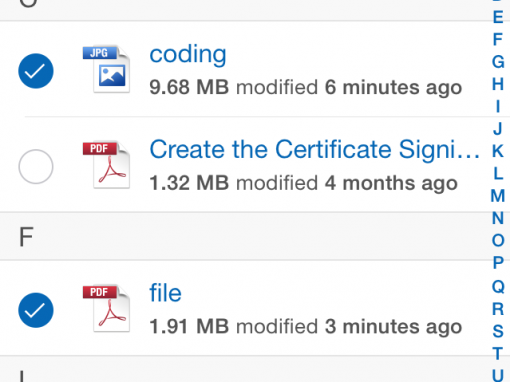Jump to letter T in index

tap(498, 353)
